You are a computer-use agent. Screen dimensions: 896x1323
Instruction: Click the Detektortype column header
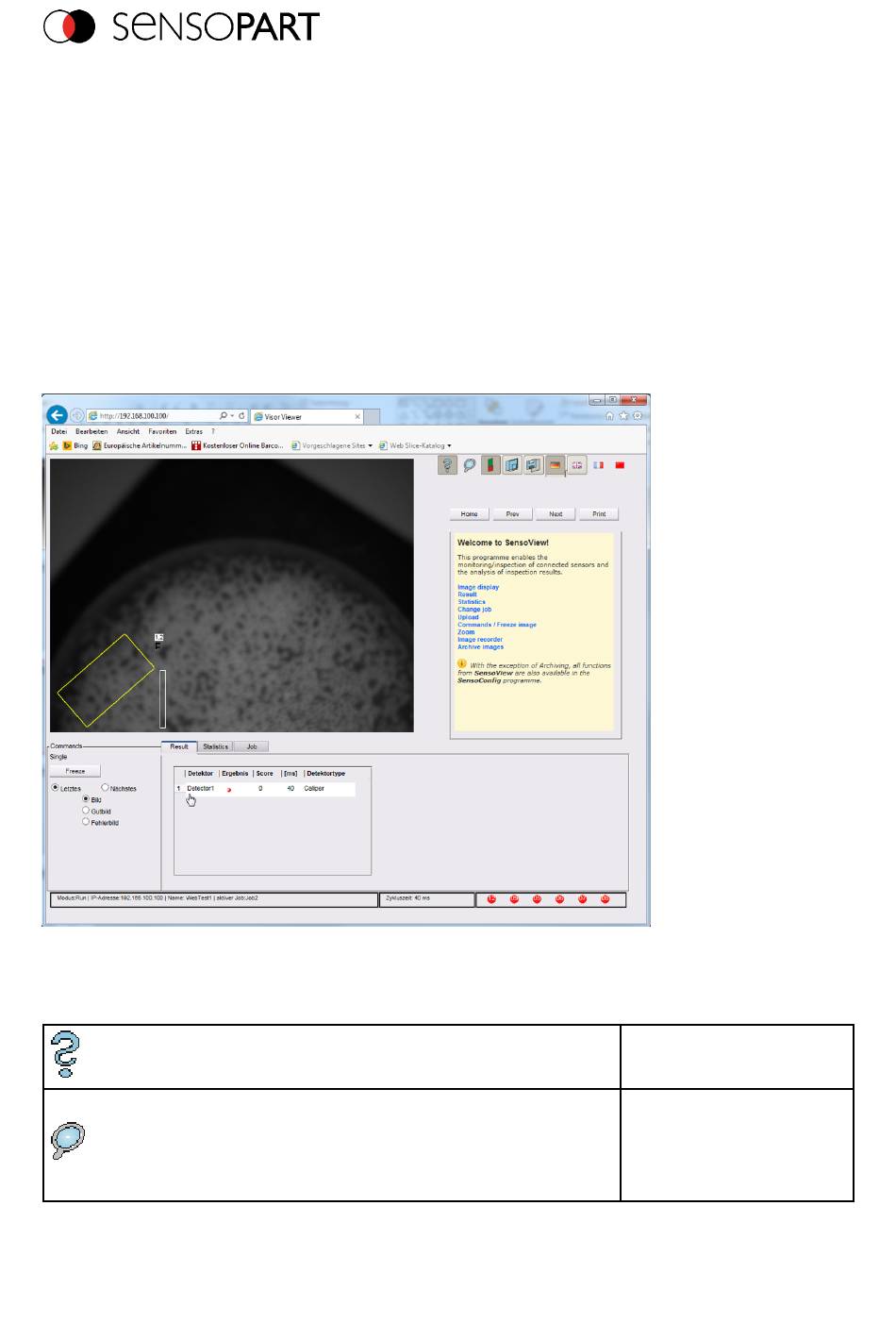[x=325, y=774]
